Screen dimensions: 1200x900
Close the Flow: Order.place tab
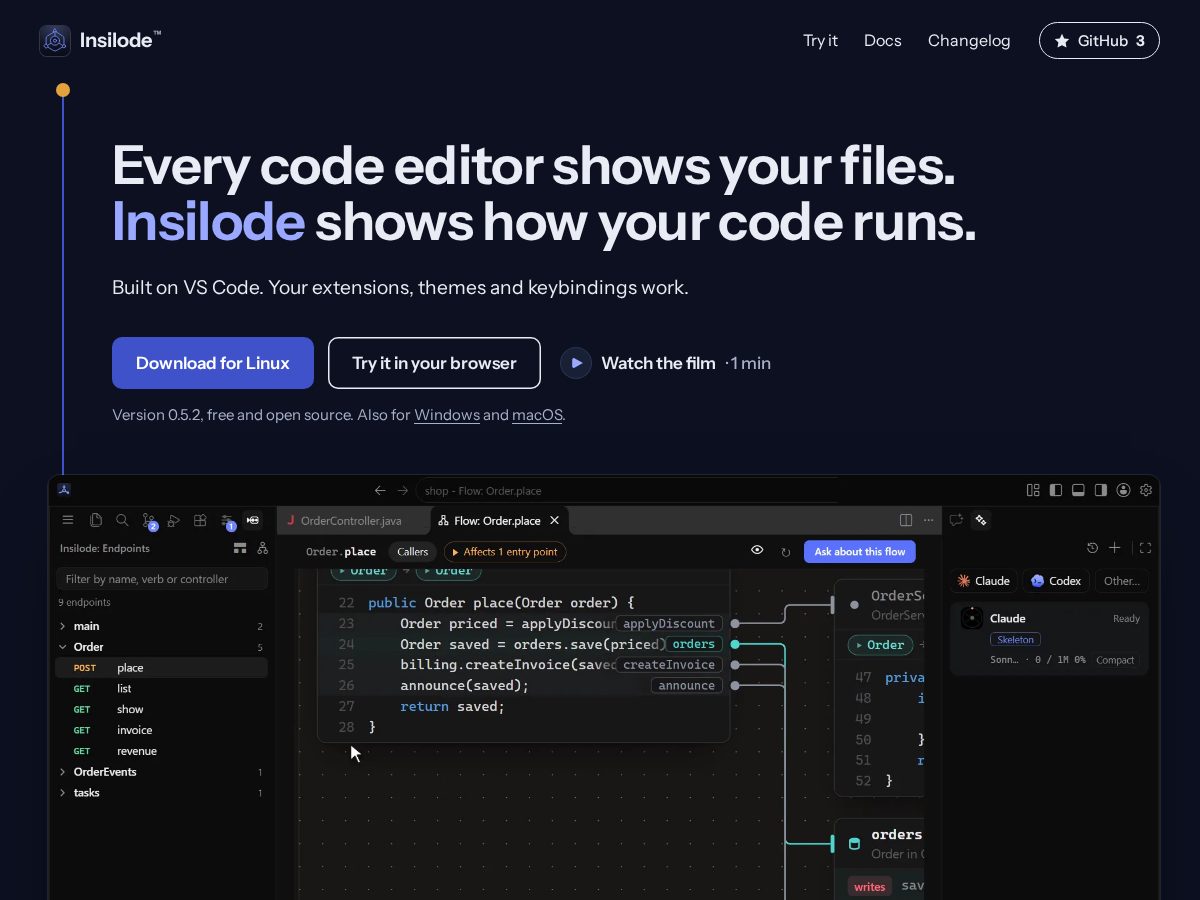point(555,520)
